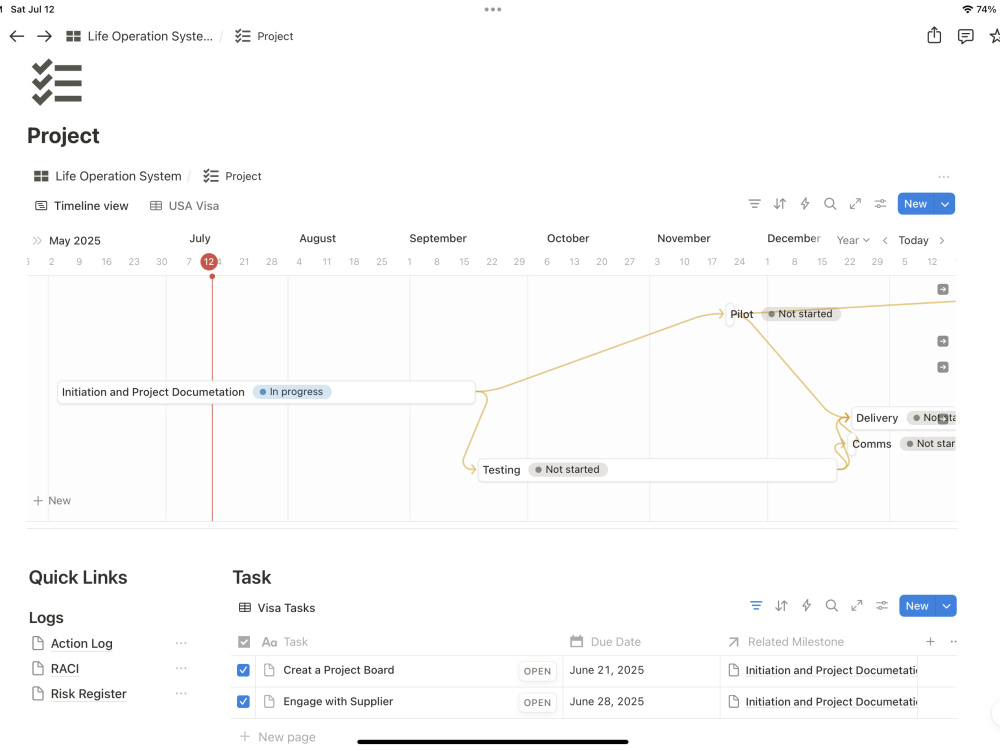Open the Visa Tasks New dropdown arrow

946,606
